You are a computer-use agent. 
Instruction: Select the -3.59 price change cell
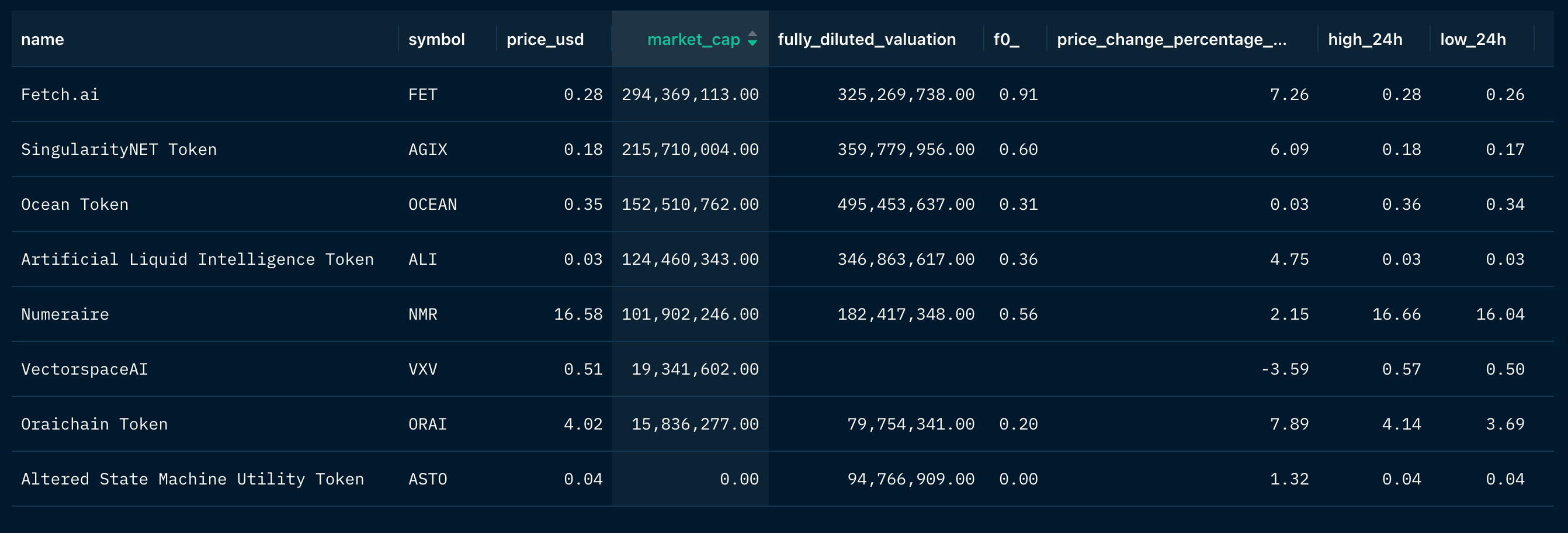point(1284,369)
